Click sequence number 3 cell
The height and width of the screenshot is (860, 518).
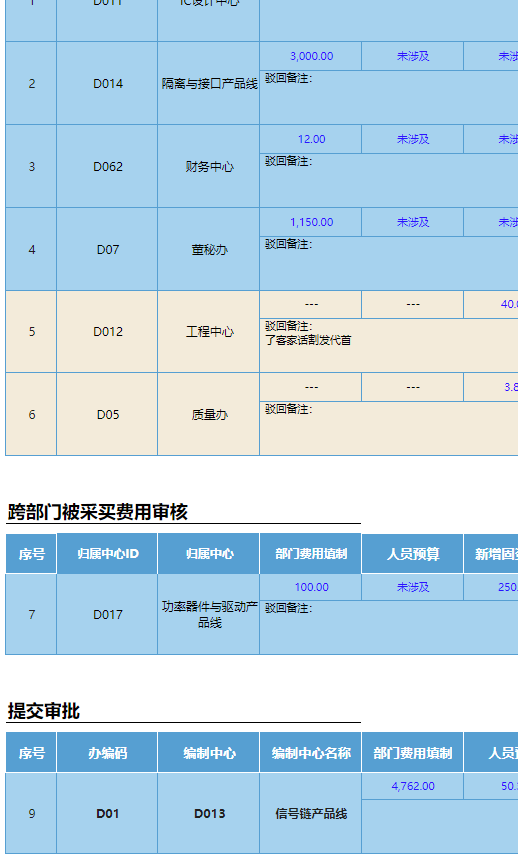pyautogui.click(x=31, y=166)
